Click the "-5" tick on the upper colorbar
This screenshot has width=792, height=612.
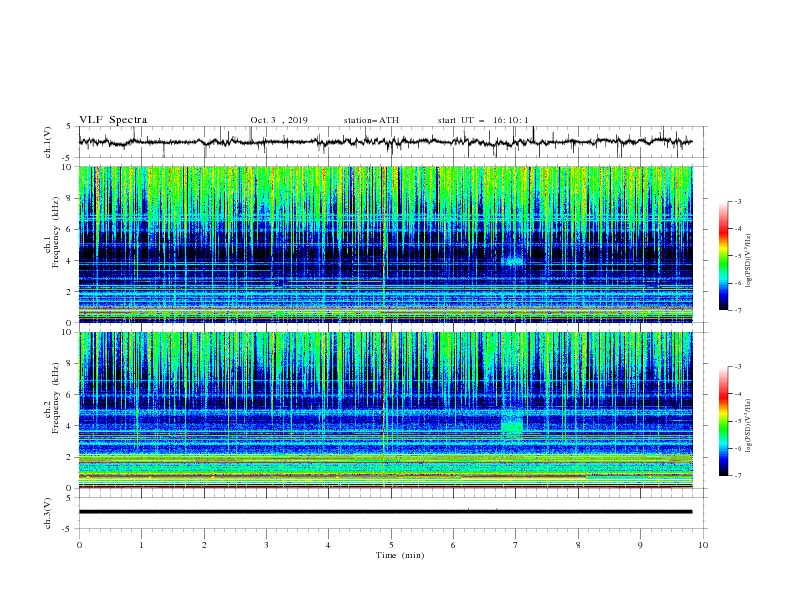737,256
